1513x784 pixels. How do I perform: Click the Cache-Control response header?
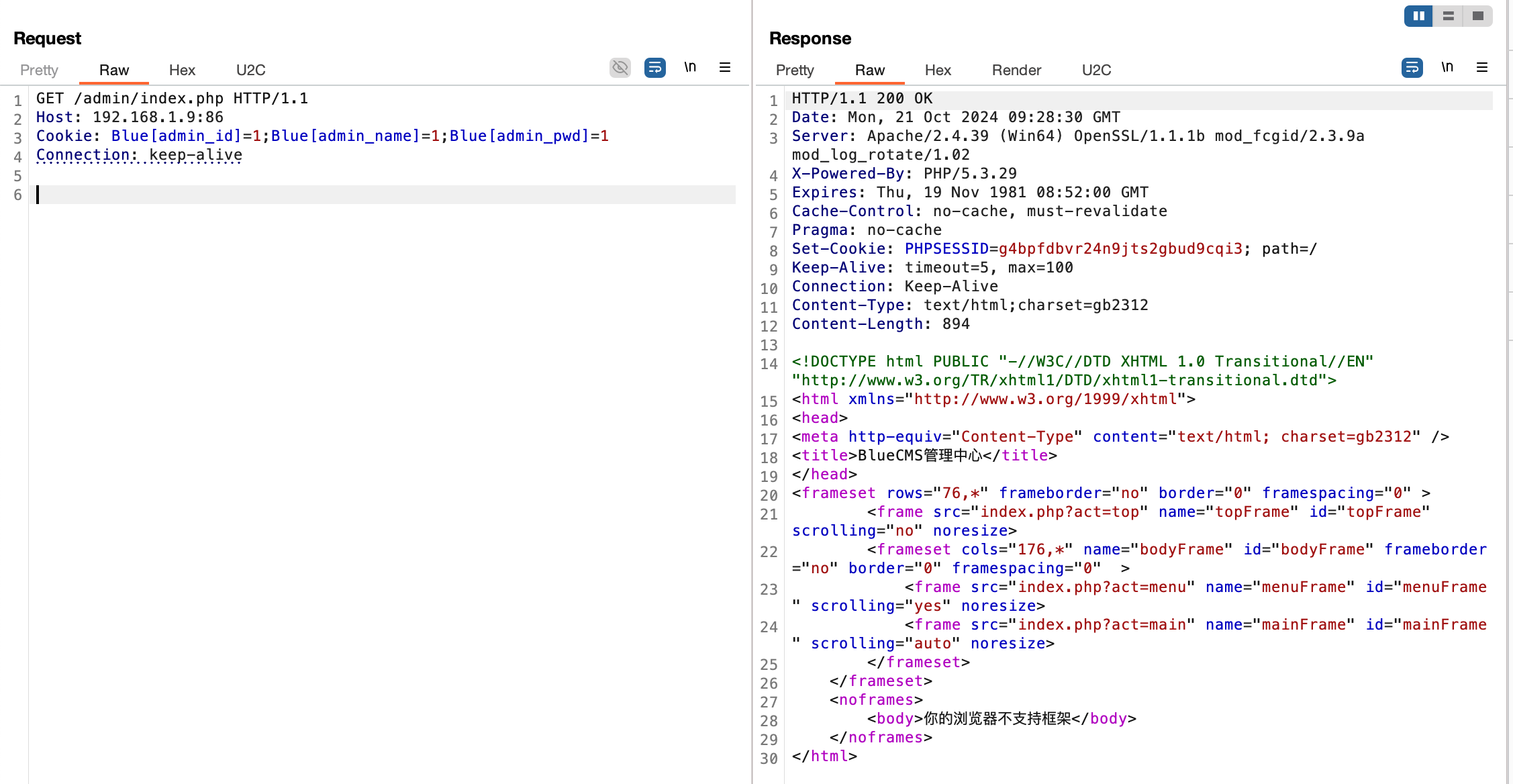point(979,211)
